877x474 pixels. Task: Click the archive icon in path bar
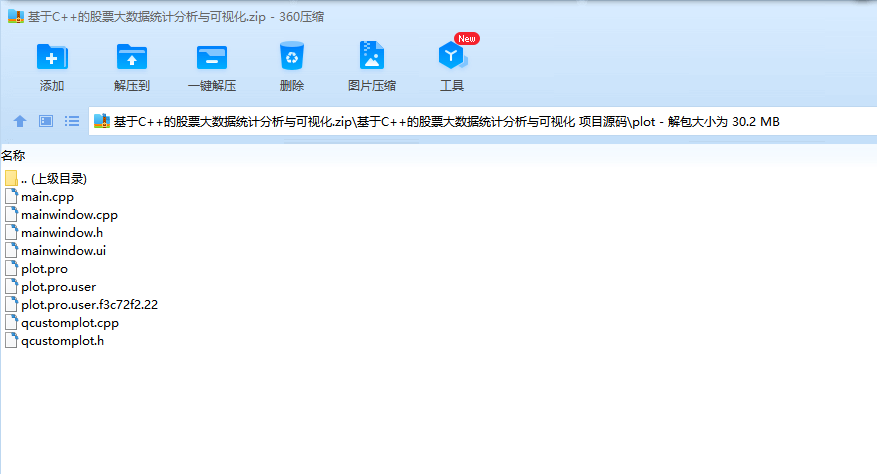click(x=102, y=121)
